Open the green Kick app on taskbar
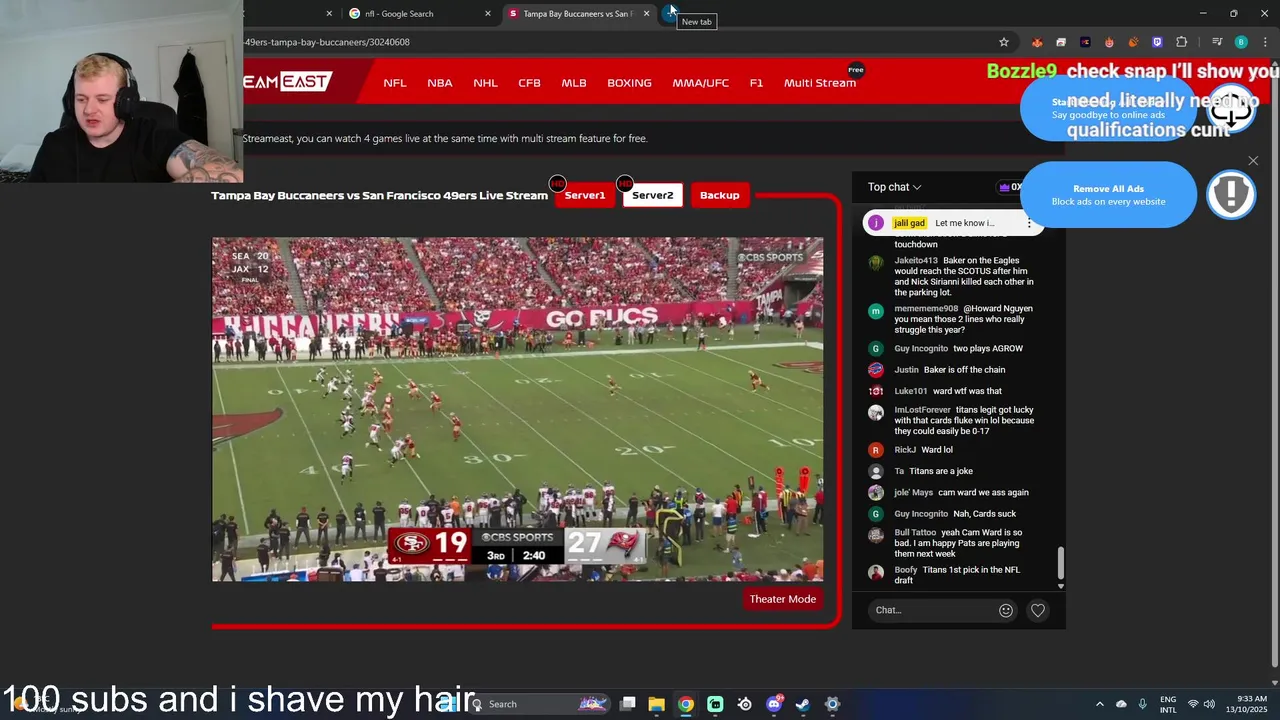The height and width of the screenshot is (720, 1280). (715, 704)
